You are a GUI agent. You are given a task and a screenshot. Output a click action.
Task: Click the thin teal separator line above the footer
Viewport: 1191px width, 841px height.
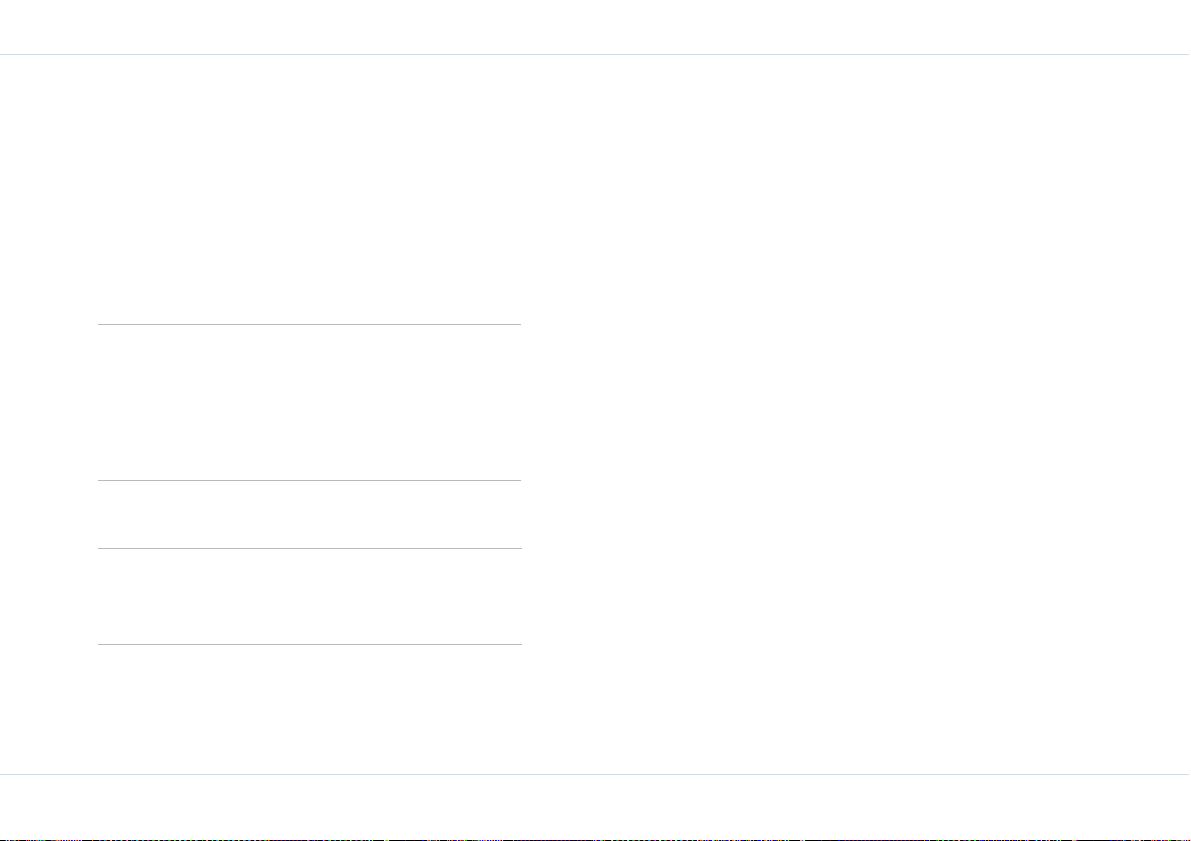[596, 774]
